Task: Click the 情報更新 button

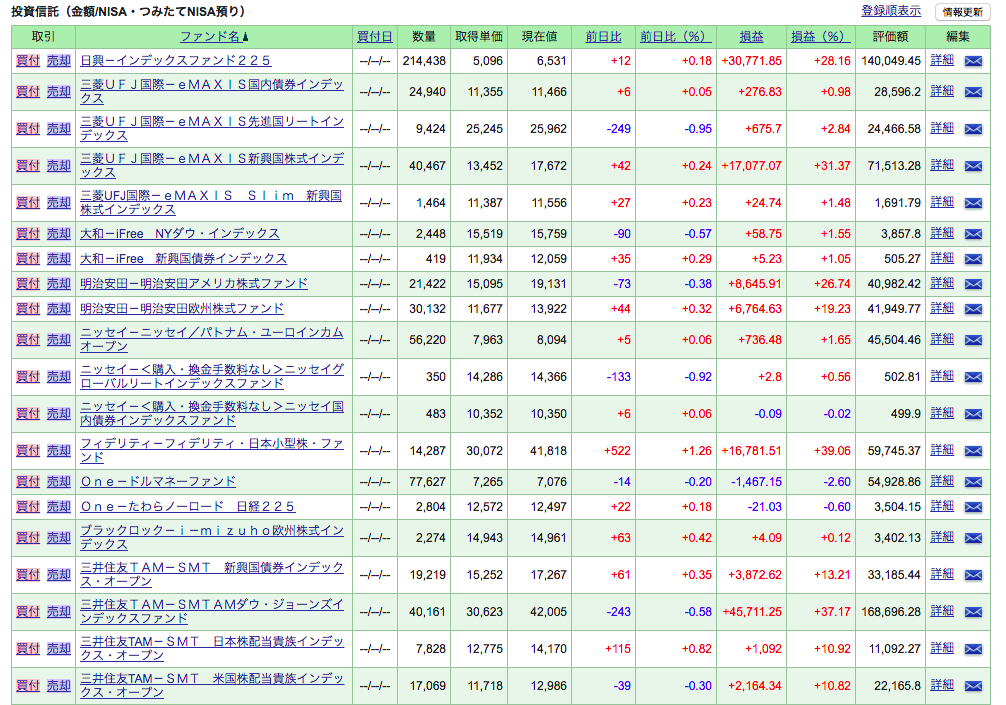Action: coord(962,12)
